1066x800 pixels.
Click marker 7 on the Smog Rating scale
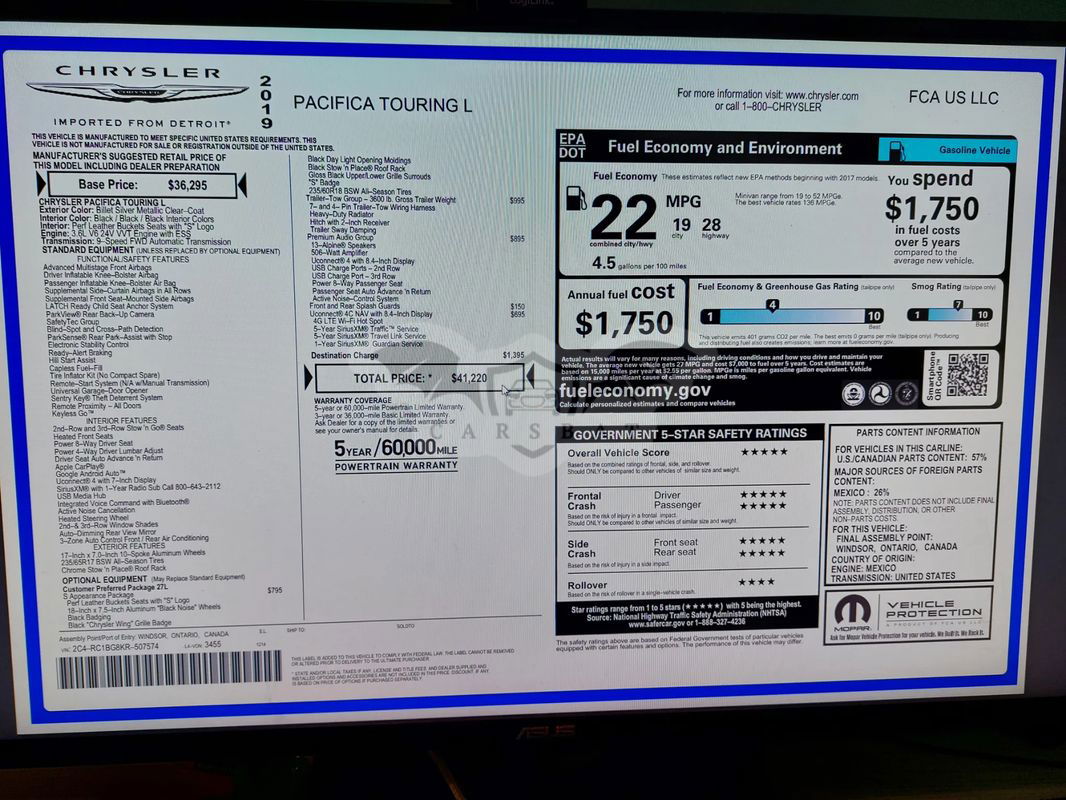pos(957,305)
